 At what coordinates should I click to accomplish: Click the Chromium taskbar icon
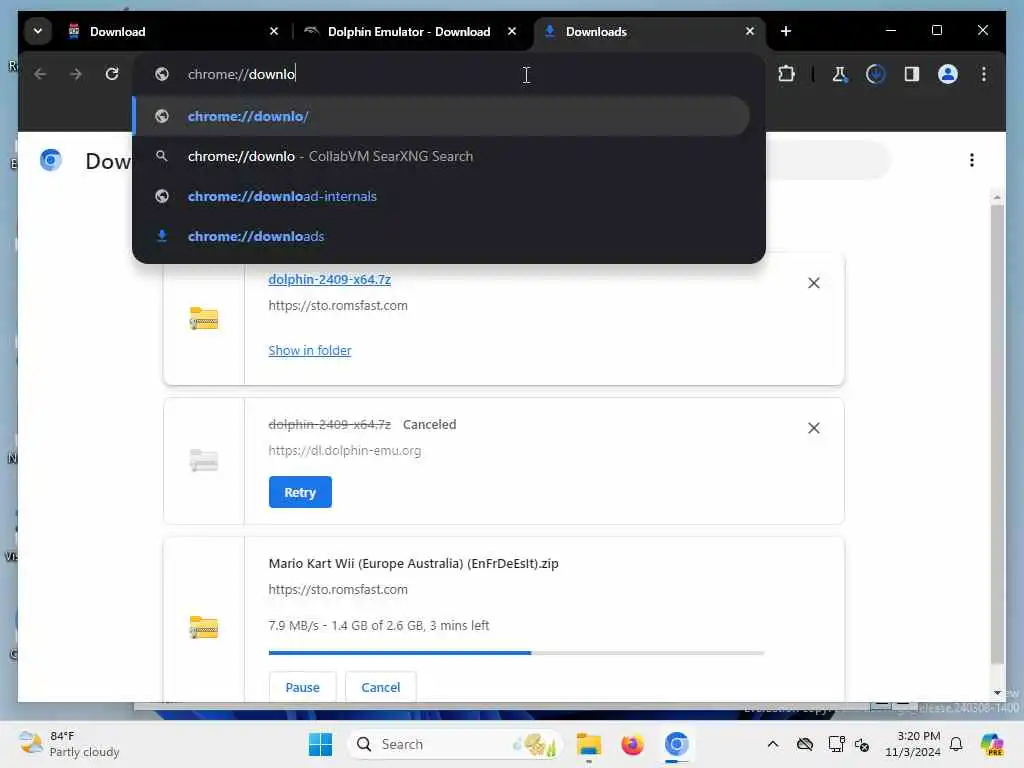(x=677, y=744)
